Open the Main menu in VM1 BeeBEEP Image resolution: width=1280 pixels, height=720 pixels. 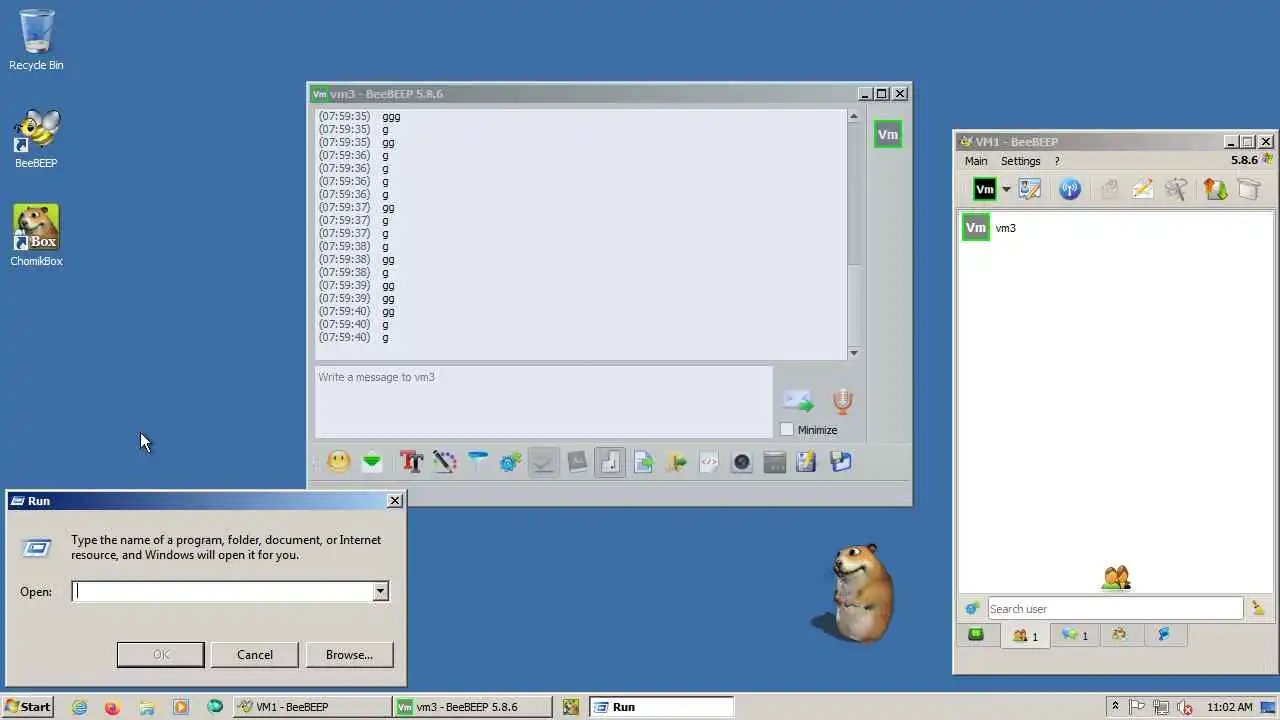click(976, 161)
